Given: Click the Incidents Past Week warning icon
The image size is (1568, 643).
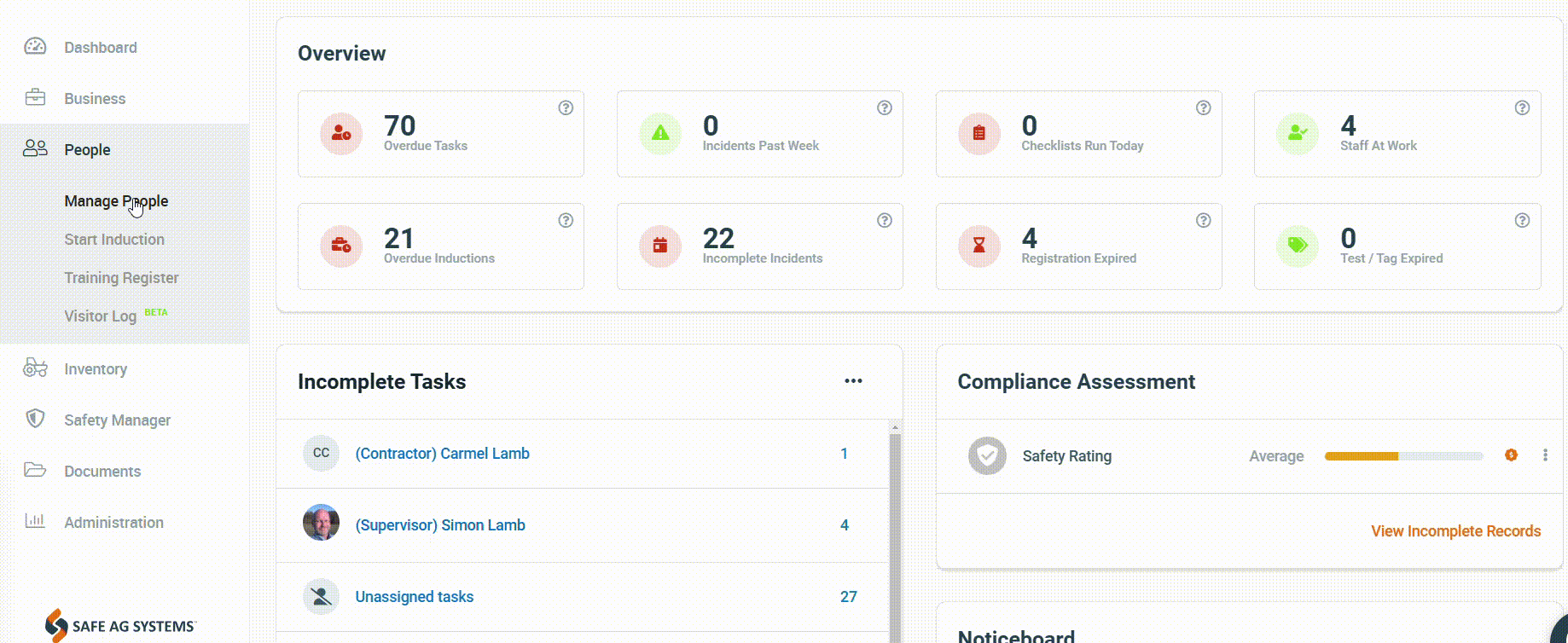Looking at the screenshot, I should (659, 134).
